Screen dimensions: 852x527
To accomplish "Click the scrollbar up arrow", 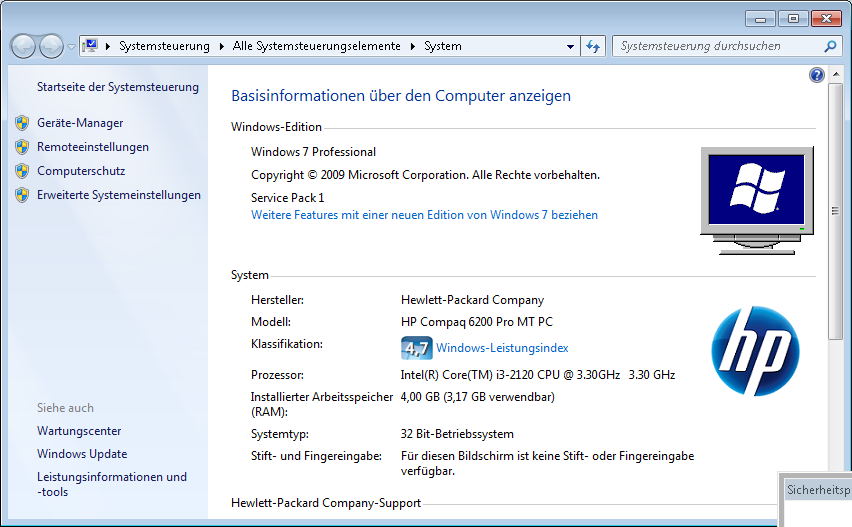I will pyautogui.click(x=836, y=74).
